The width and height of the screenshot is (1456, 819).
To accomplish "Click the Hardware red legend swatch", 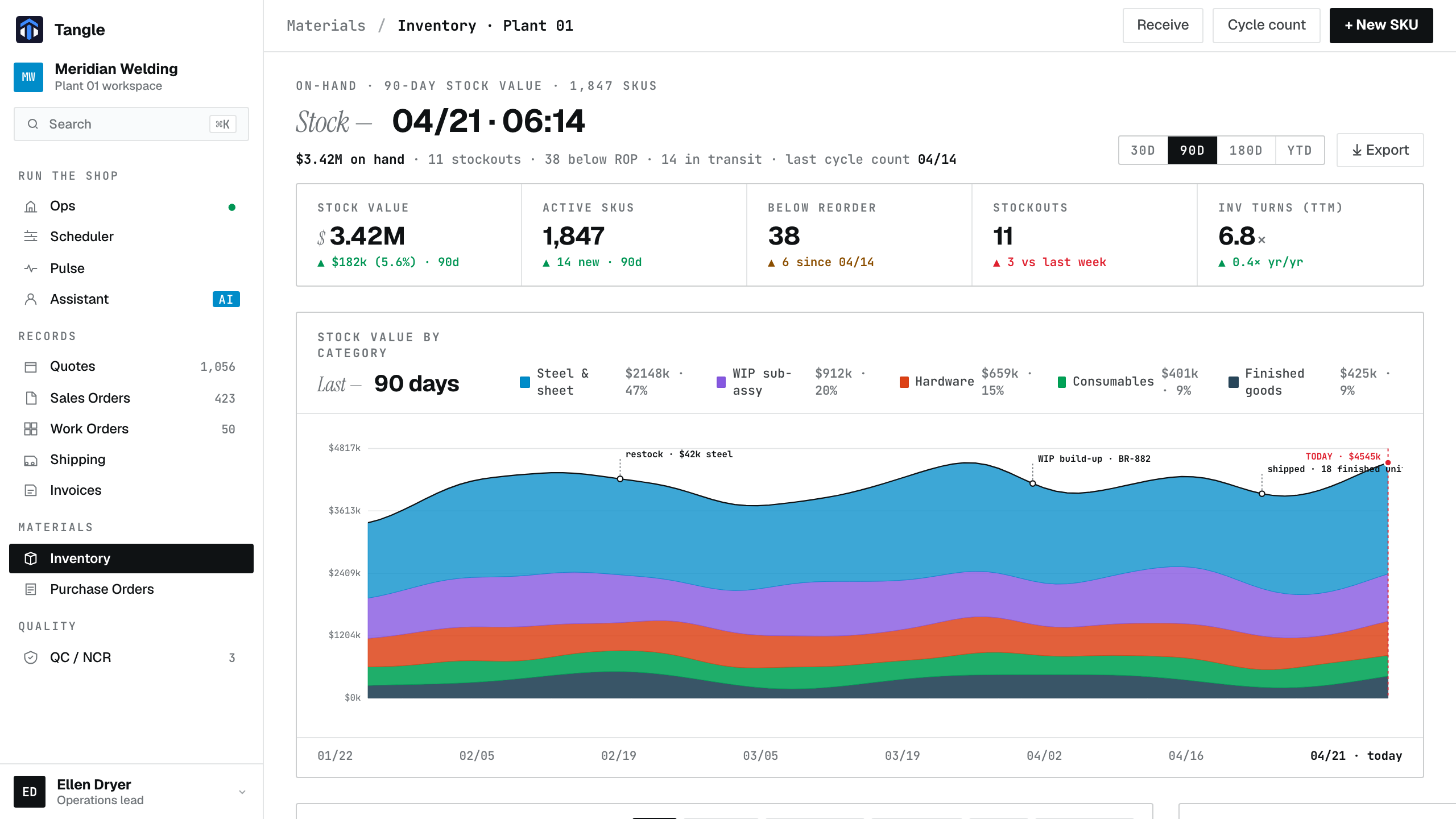I will click(904, 382).
